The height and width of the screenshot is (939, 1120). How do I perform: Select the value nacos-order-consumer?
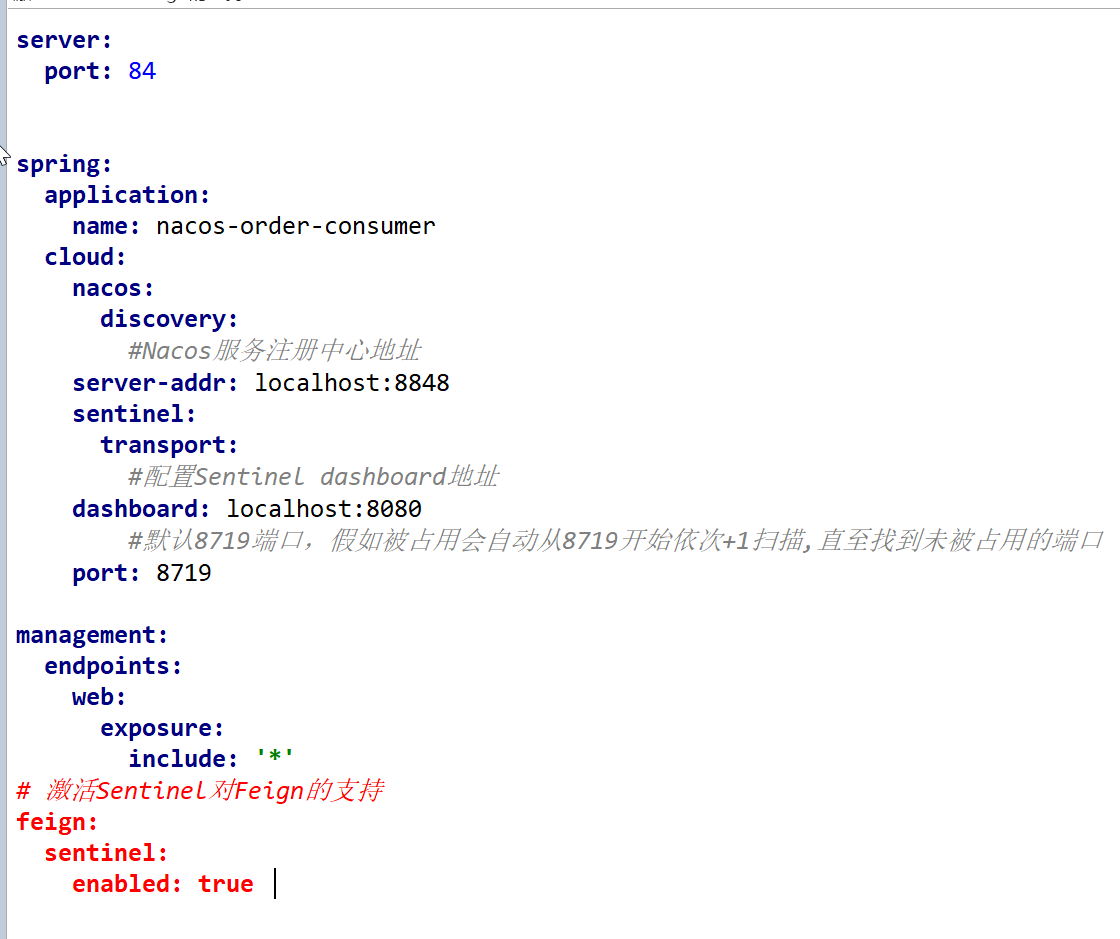296,226
